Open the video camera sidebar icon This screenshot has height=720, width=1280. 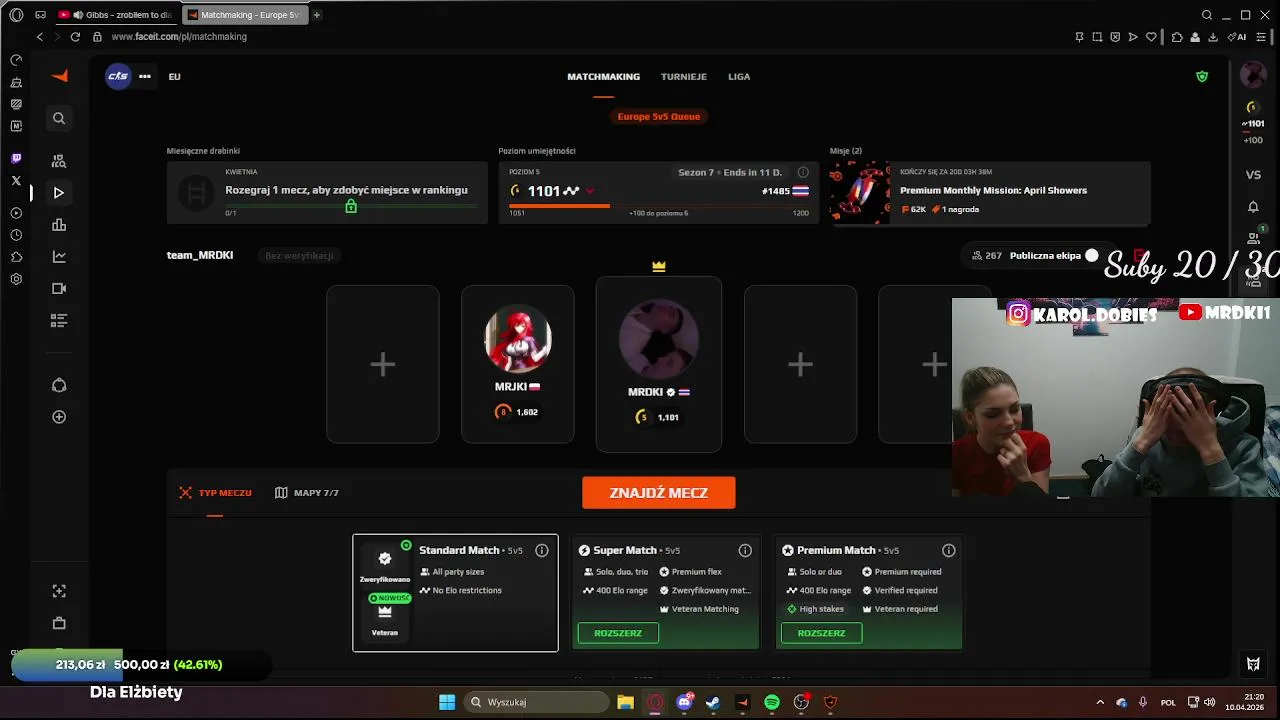click(59, 289)
